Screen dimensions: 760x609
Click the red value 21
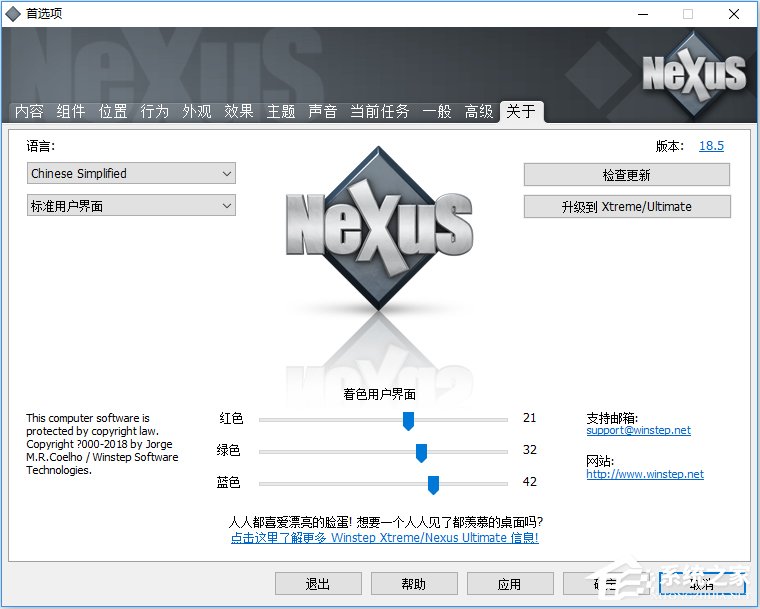point(529,417)
